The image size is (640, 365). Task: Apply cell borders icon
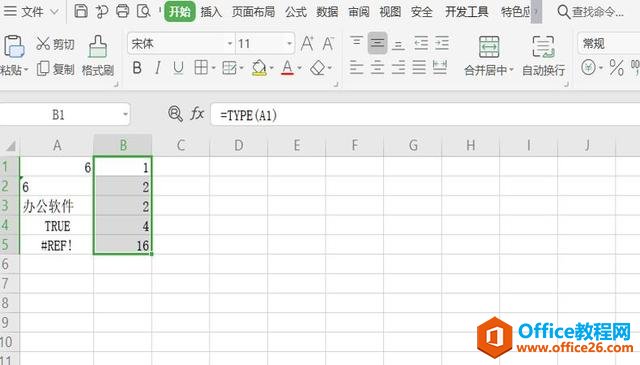click(x=201, y=68)
